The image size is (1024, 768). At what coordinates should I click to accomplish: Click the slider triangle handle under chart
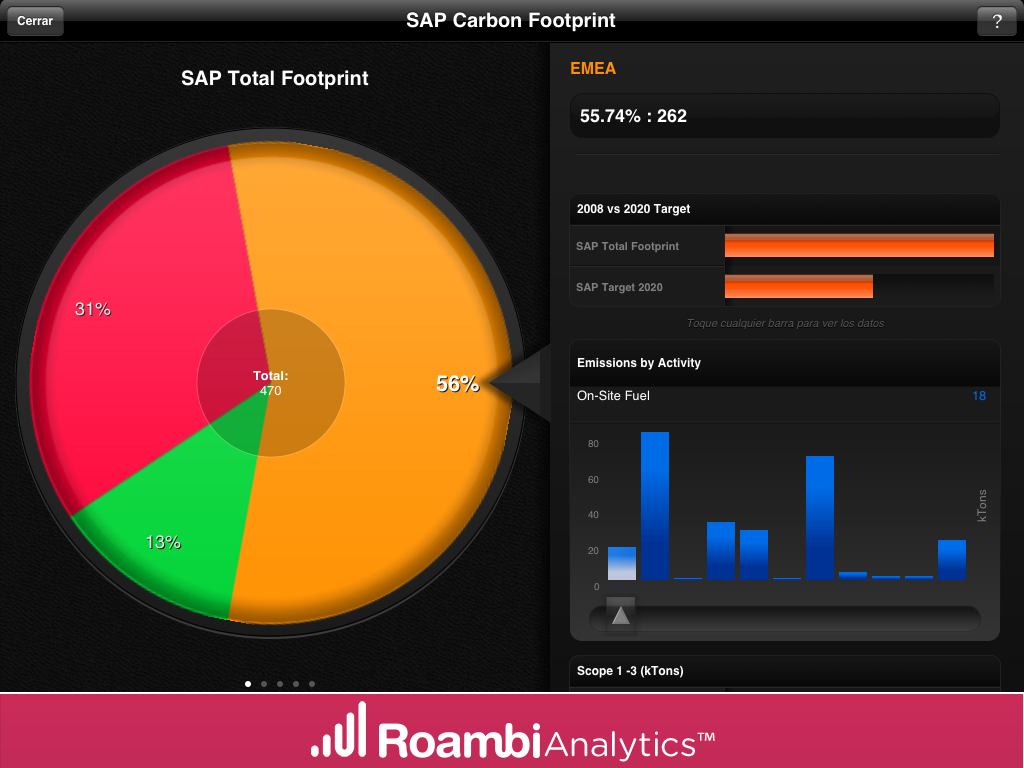[621, 615]
